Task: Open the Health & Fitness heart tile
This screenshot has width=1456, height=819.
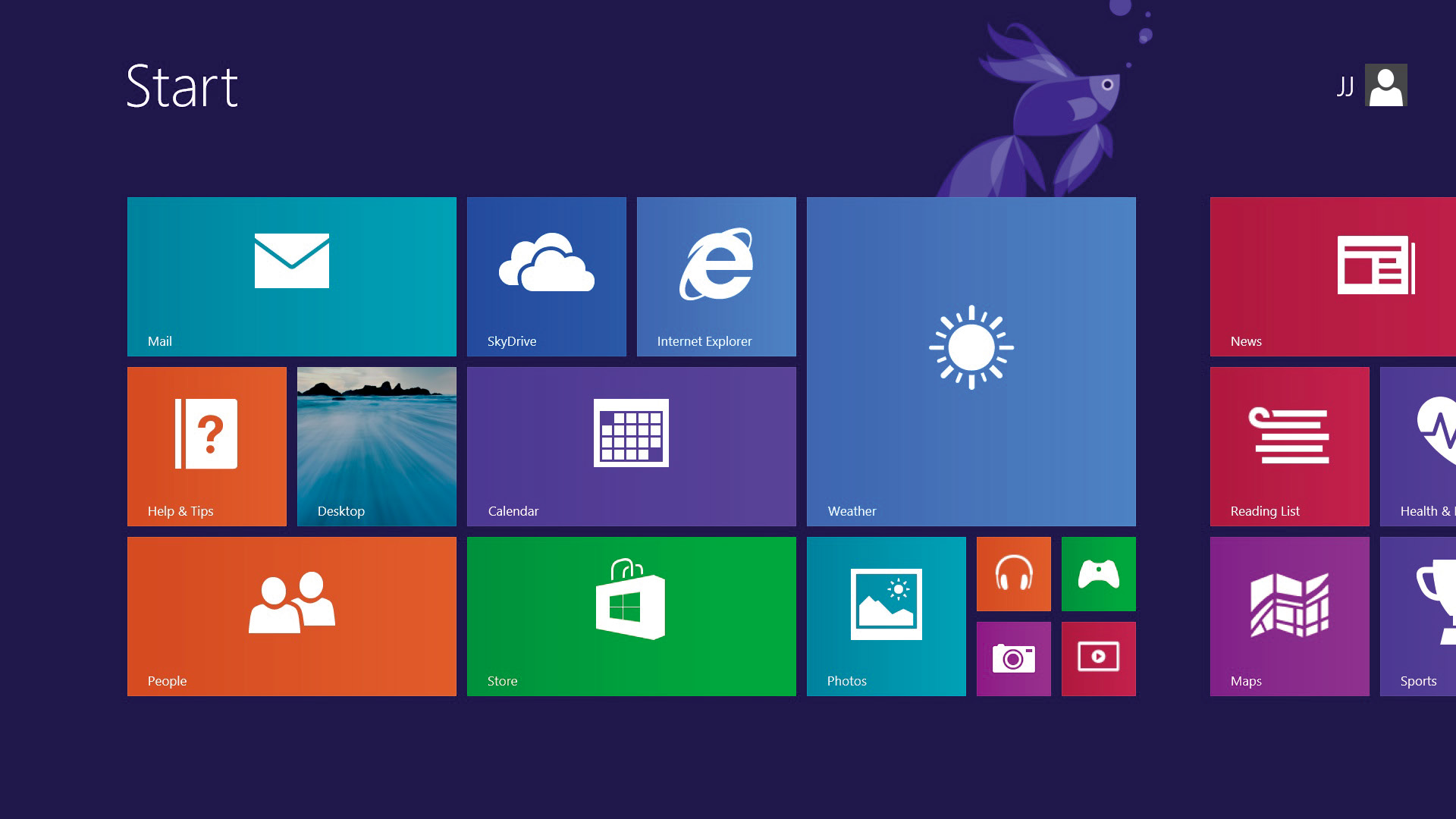Action: click(1418, 447)
